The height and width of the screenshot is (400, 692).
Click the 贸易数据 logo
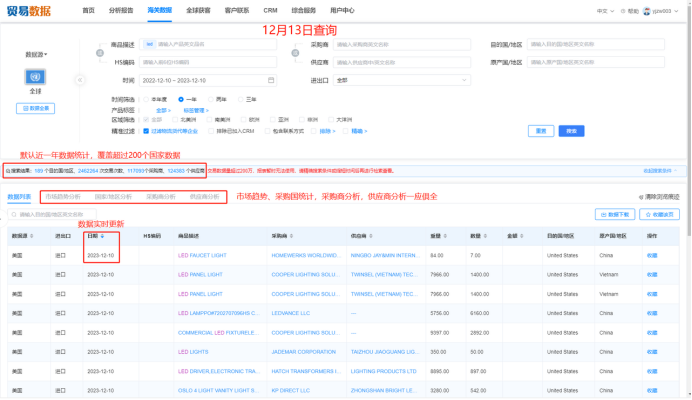coord(32,10)
